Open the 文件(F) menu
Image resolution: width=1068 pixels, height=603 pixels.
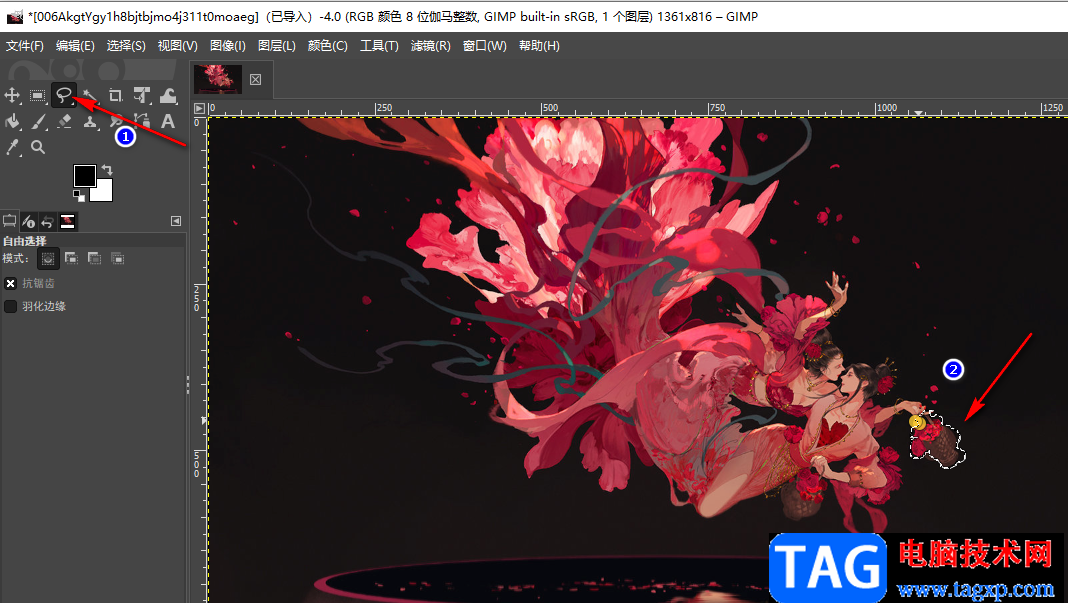pos(25,46)
